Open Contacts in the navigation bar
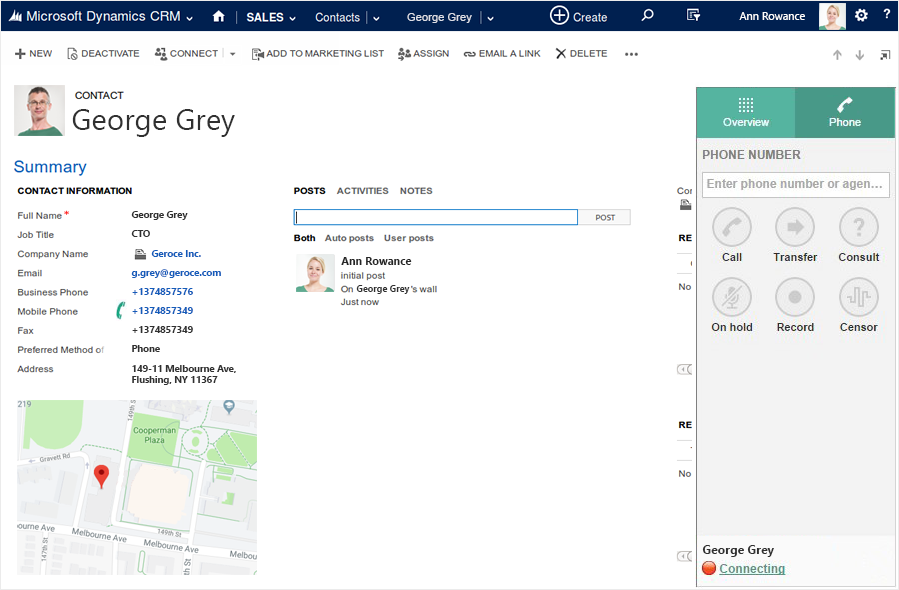 (x=337, y=17)
